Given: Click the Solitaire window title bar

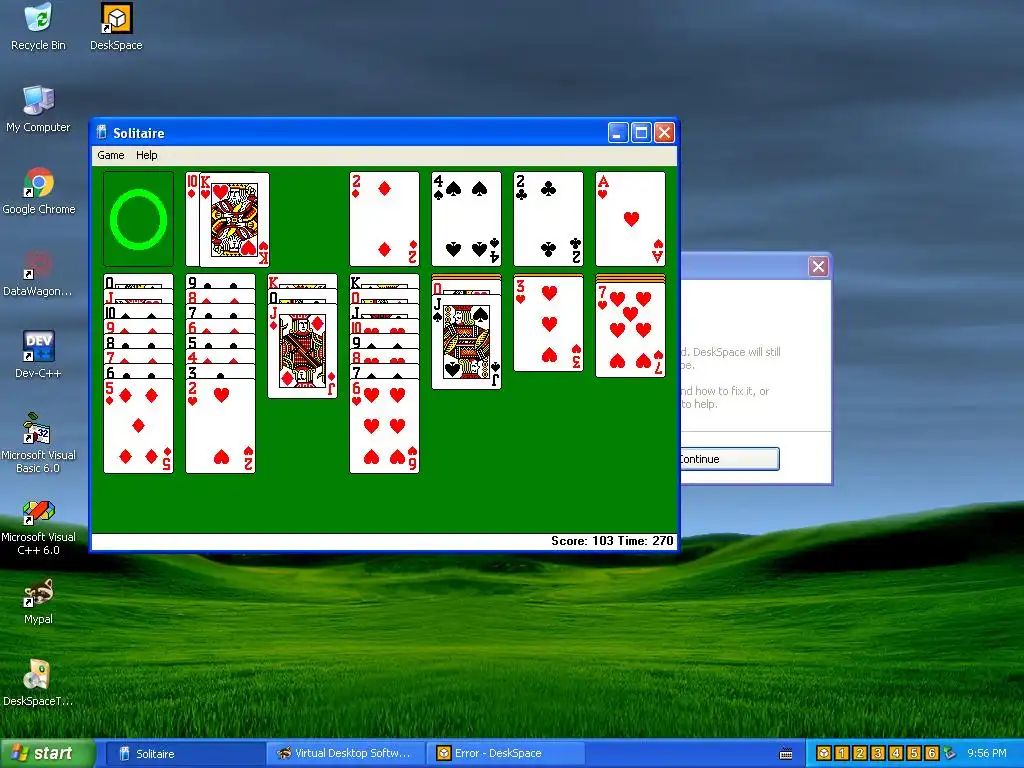Looking at the screenshot, I should 384,133.
